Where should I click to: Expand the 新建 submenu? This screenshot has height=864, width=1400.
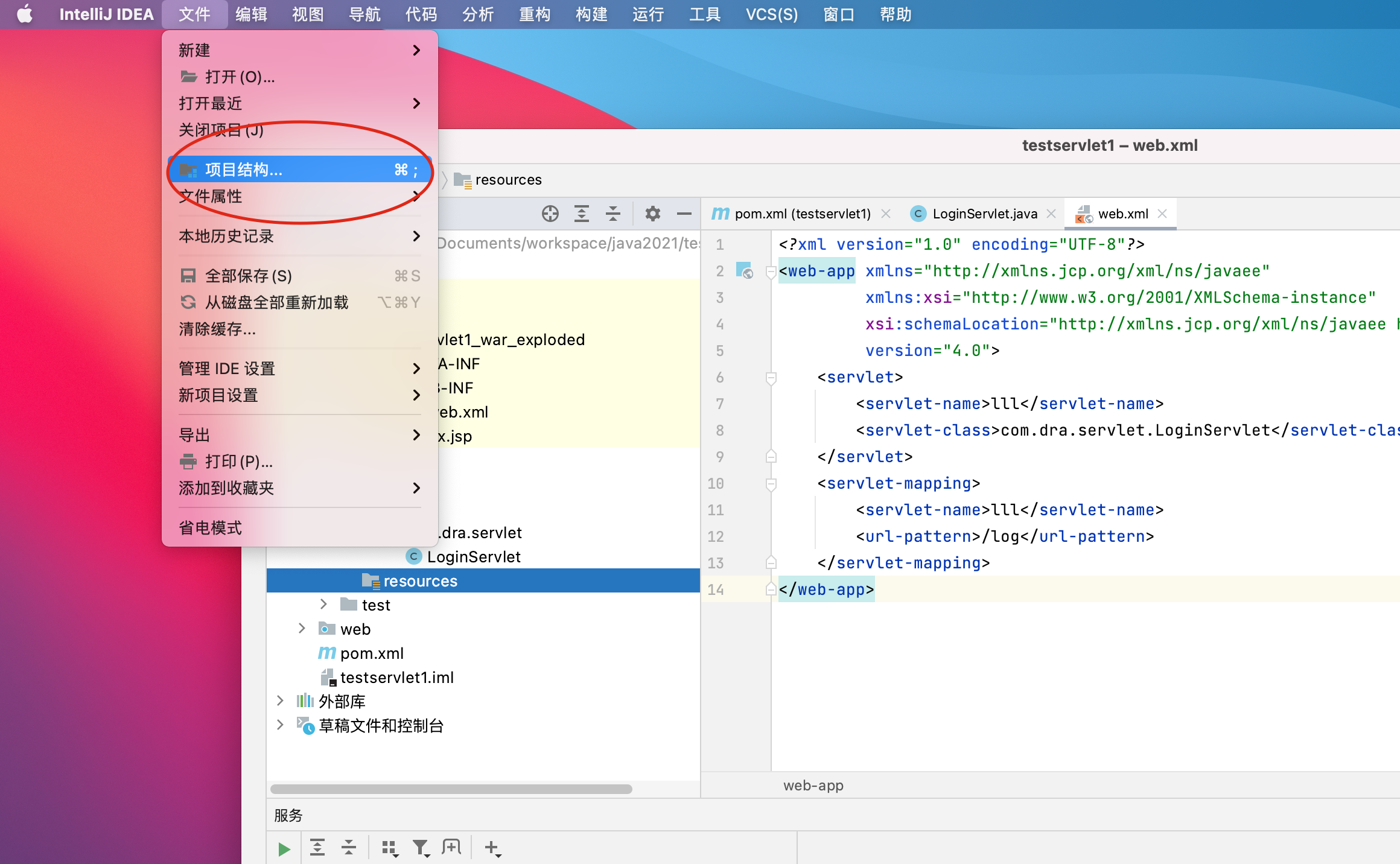tap(300, 50)
